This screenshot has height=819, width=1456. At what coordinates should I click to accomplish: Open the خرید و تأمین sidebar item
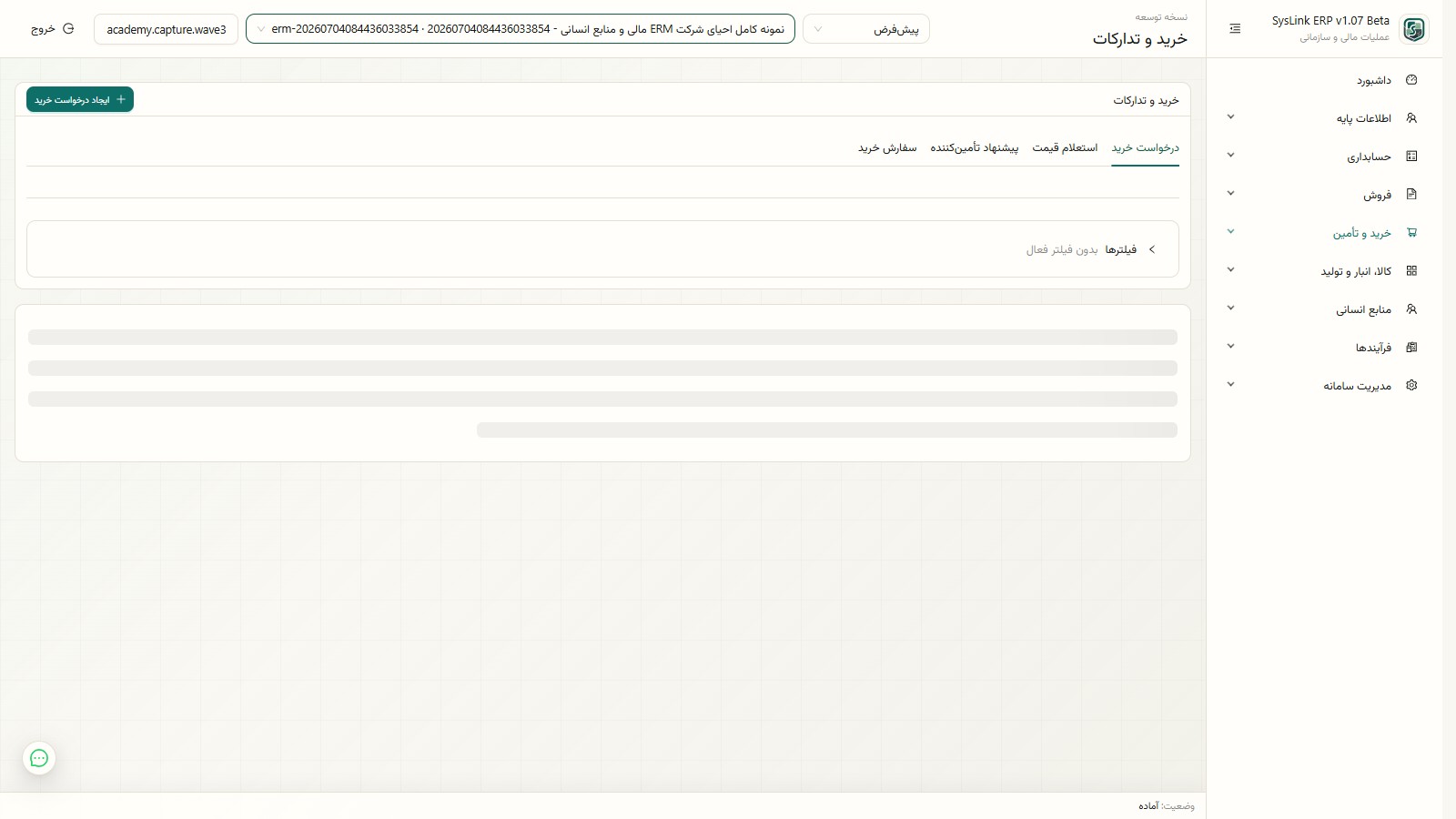(x=1324, y=233)
